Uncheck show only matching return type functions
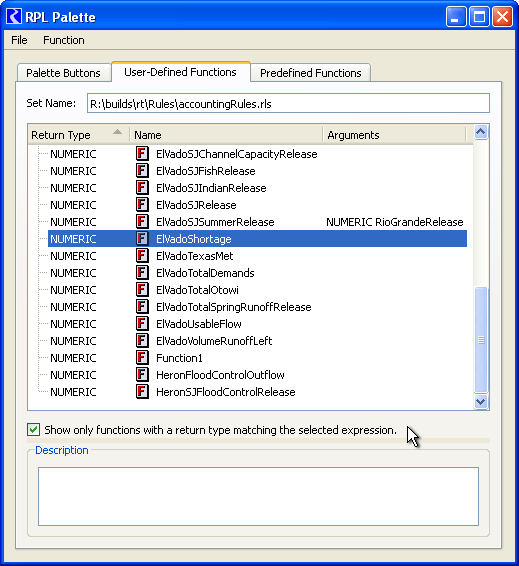The width and height of the screenshot is (519, 566). click(34, 430)
